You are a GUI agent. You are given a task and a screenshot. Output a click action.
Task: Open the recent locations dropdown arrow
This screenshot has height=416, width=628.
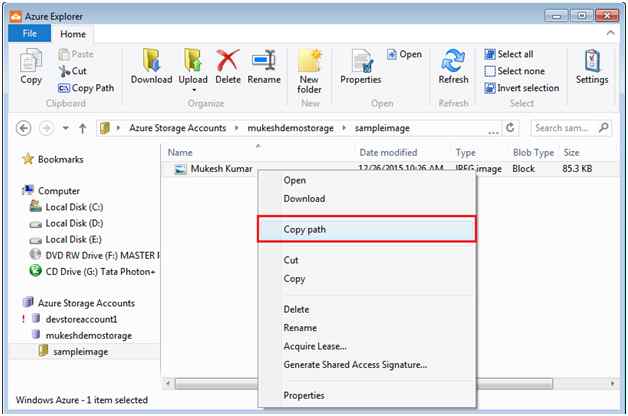(x=65, y=128)
